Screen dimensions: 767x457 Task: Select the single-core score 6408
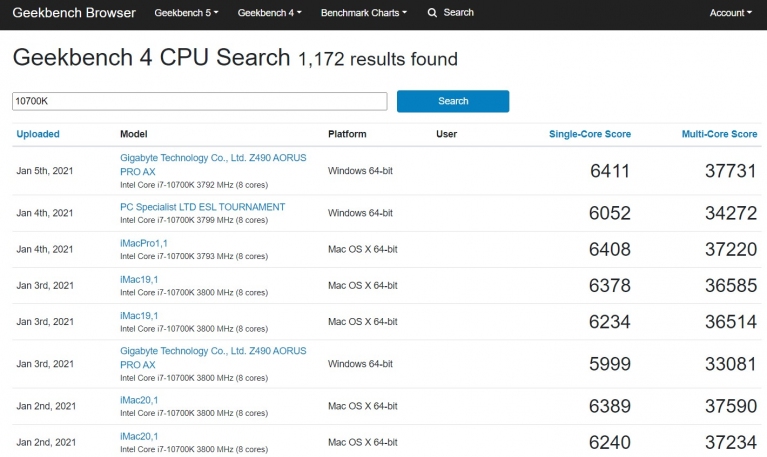pos(610,249)
